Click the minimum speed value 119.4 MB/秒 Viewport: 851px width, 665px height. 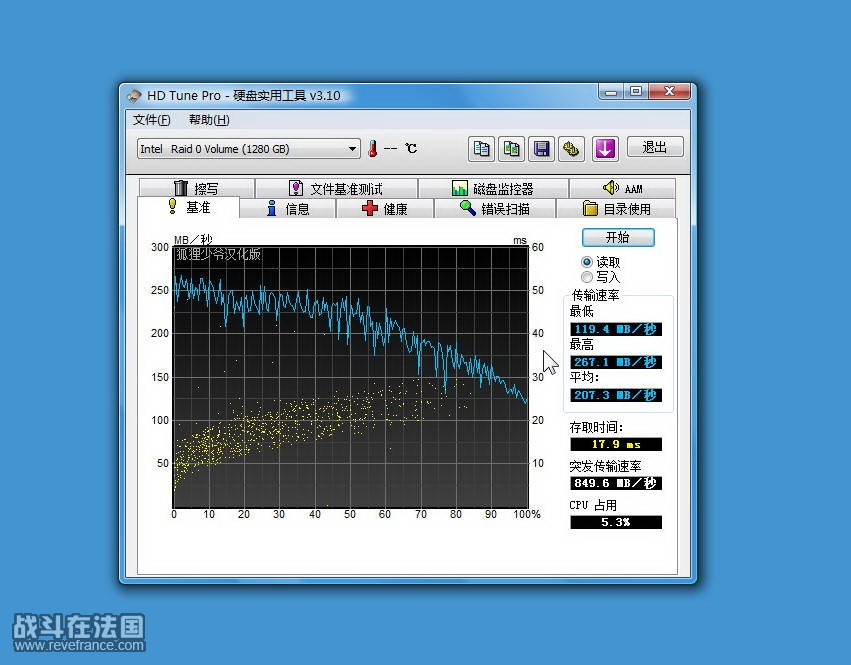[616, 329]
